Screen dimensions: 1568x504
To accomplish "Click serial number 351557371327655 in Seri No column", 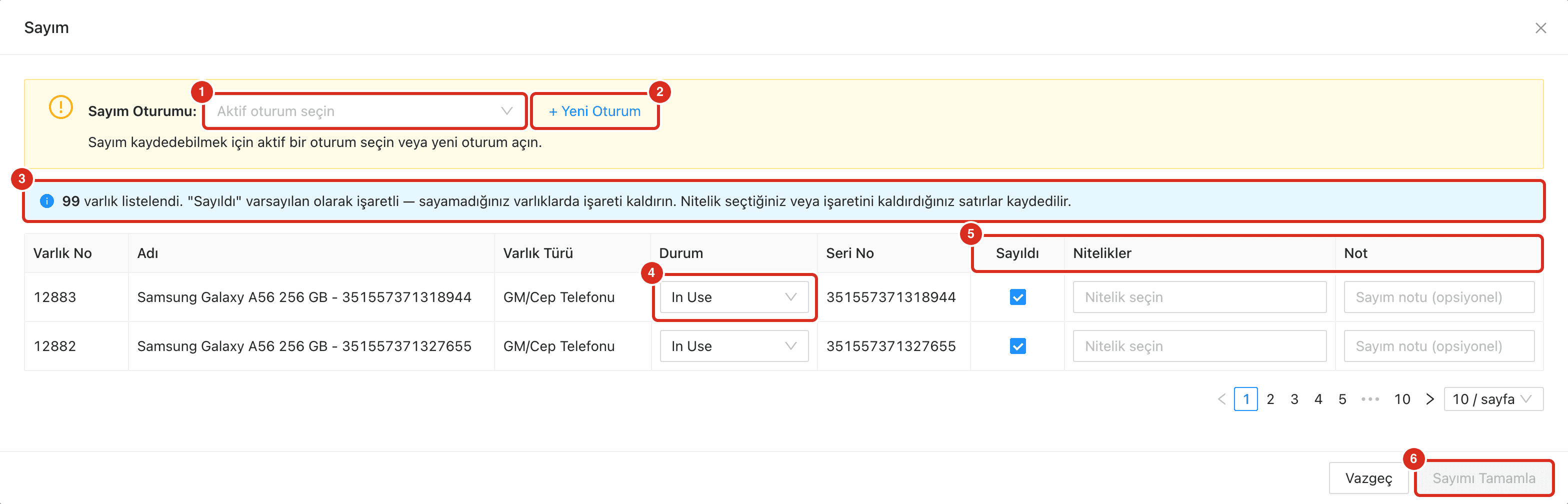I will pos(891,345).
